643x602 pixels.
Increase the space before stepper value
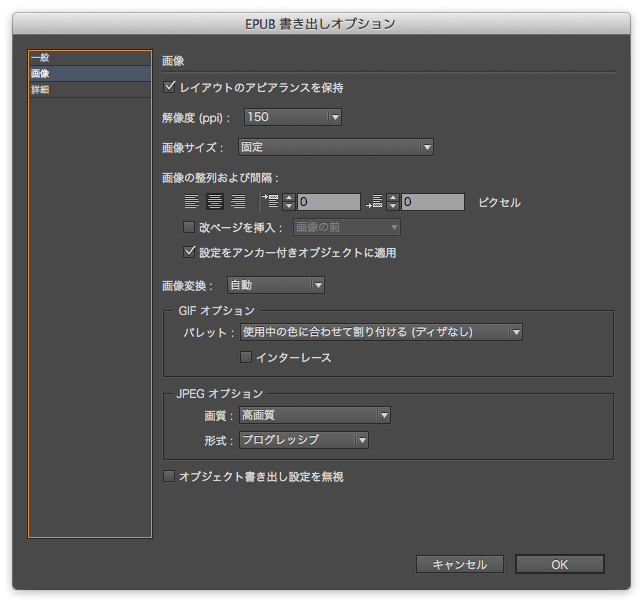tap(289, 198)
